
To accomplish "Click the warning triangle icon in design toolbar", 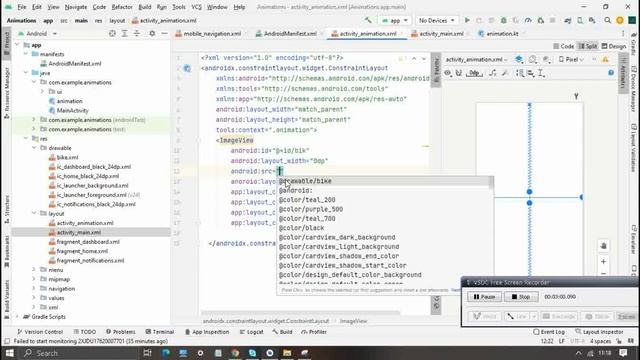I will click(x=605, y=60).
